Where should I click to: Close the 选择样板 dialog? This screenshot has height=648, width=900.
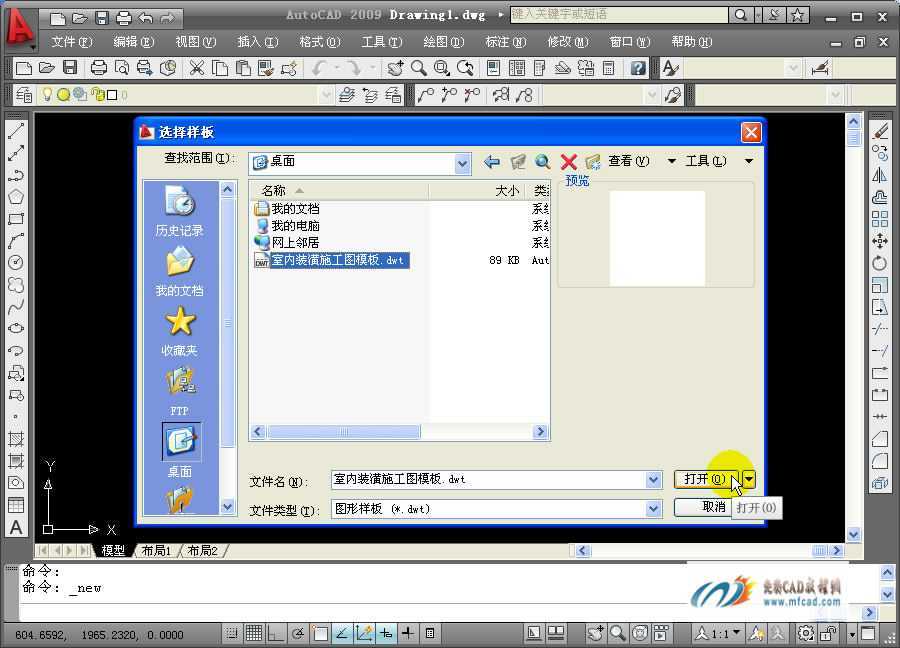point(751,133)
